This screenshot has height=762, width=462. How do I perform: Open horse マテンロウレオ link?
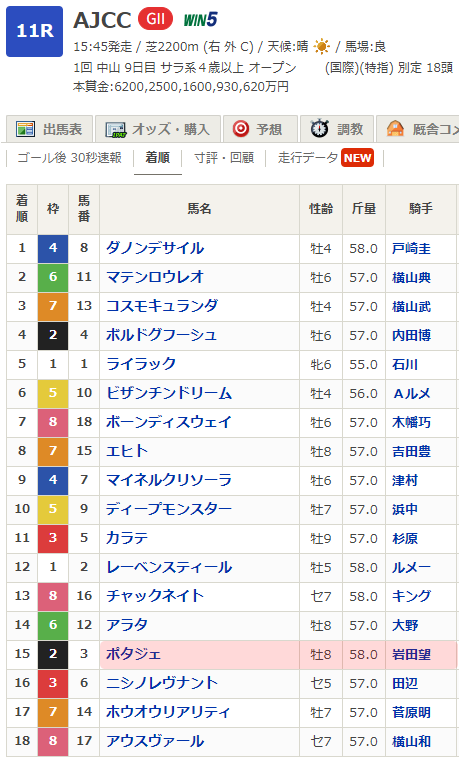155,277
